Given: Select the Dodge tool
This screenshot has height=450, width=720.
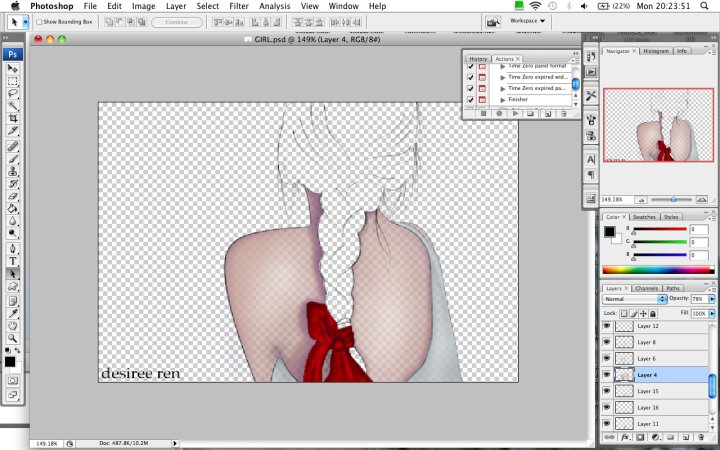Looking at the screenshot, I should coord(12,233).
